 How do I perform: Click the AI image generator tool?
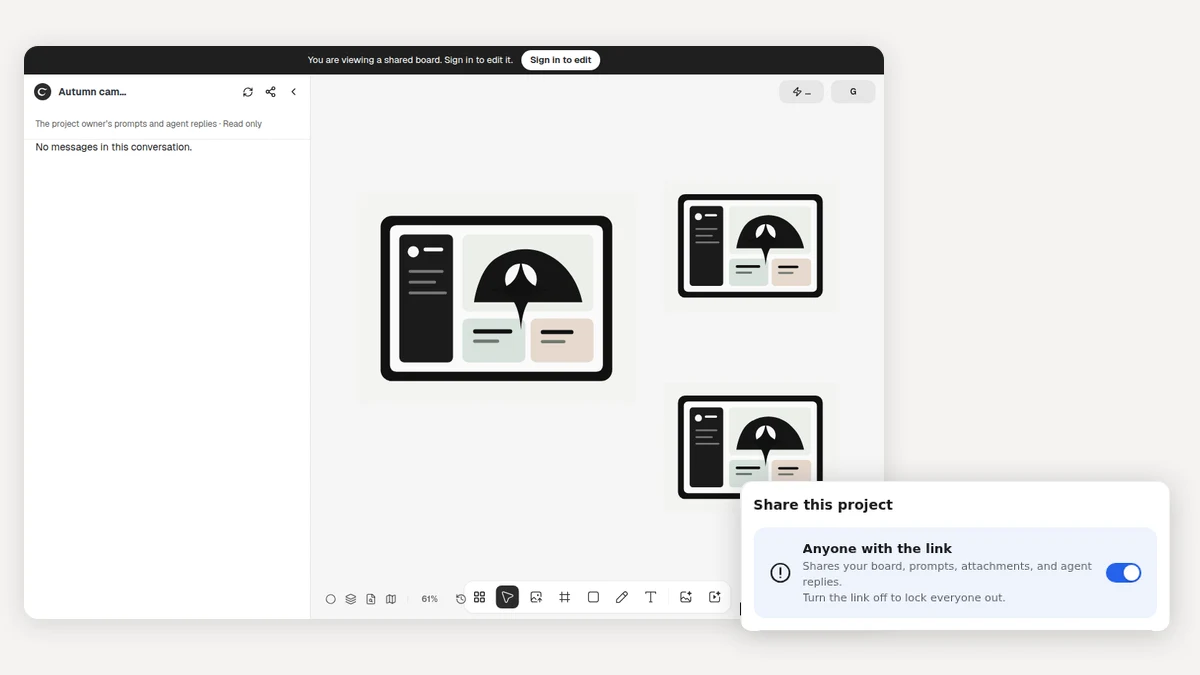pyautogui.click(x=686, y=597)
